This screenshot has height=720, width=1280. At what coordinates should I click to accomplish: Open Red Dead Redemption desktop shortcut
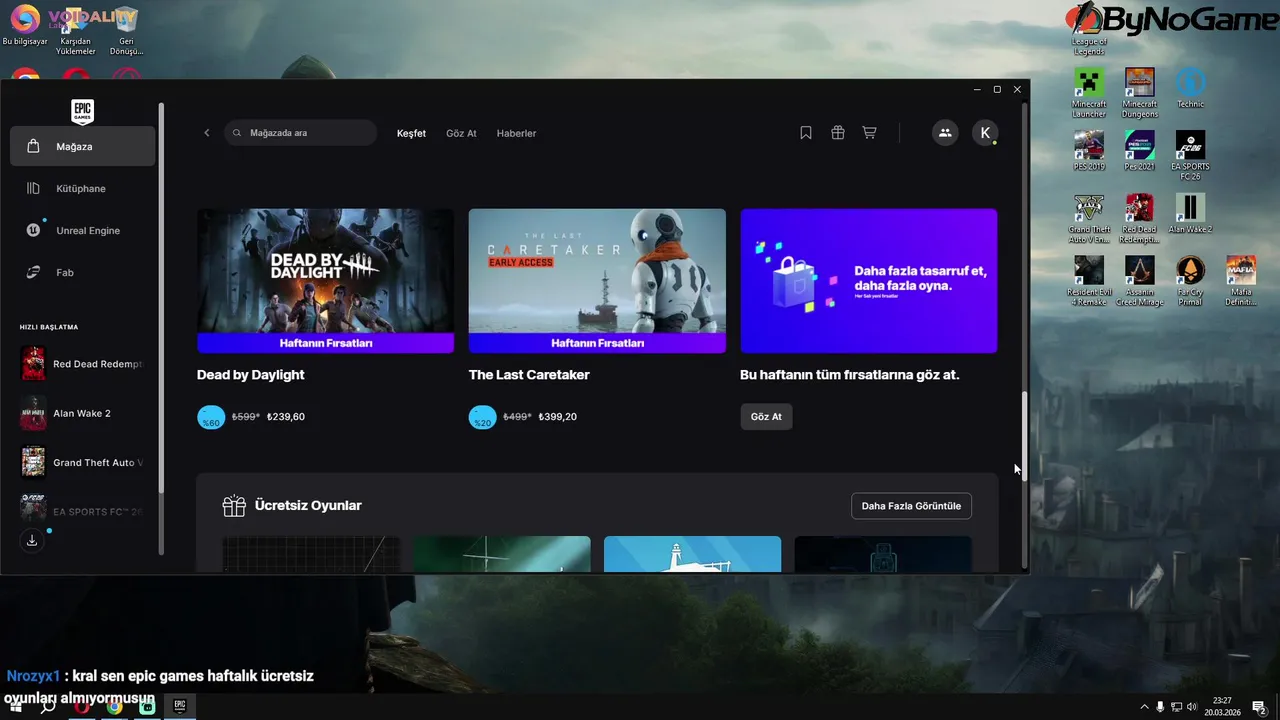click(1140, 218)
